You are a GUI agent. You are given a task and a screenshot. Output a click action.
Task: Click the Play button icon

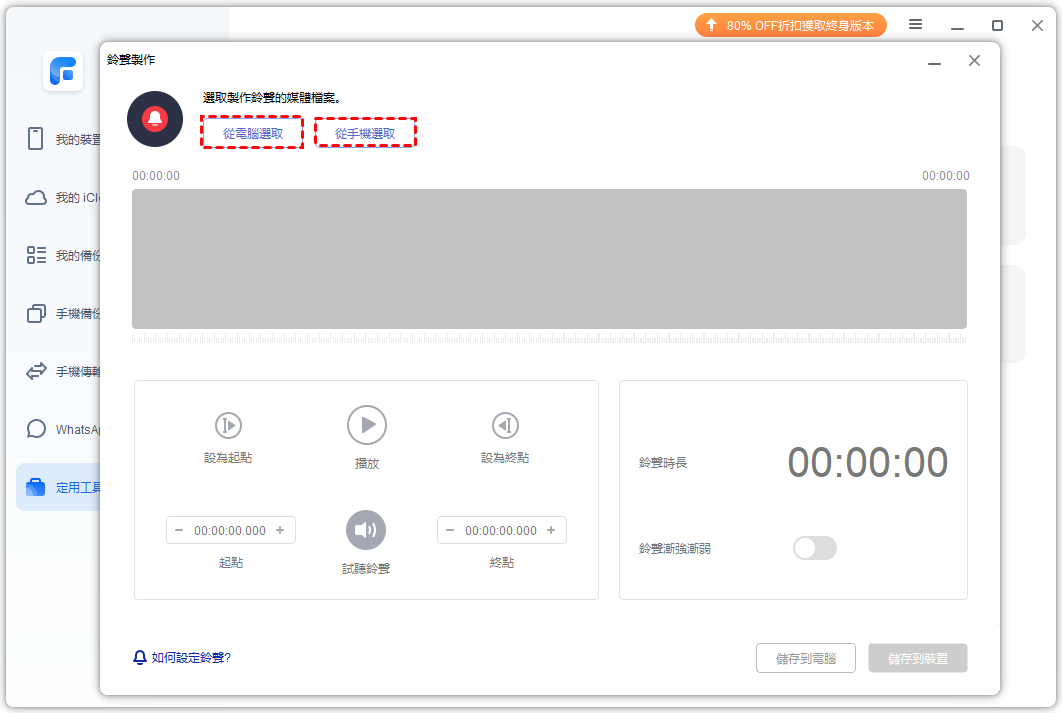(x=367, y=425)
